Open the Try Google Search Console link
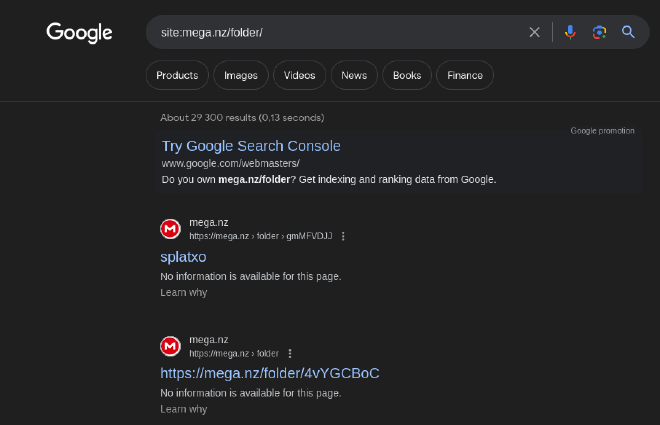 click(x=251, y=146)
